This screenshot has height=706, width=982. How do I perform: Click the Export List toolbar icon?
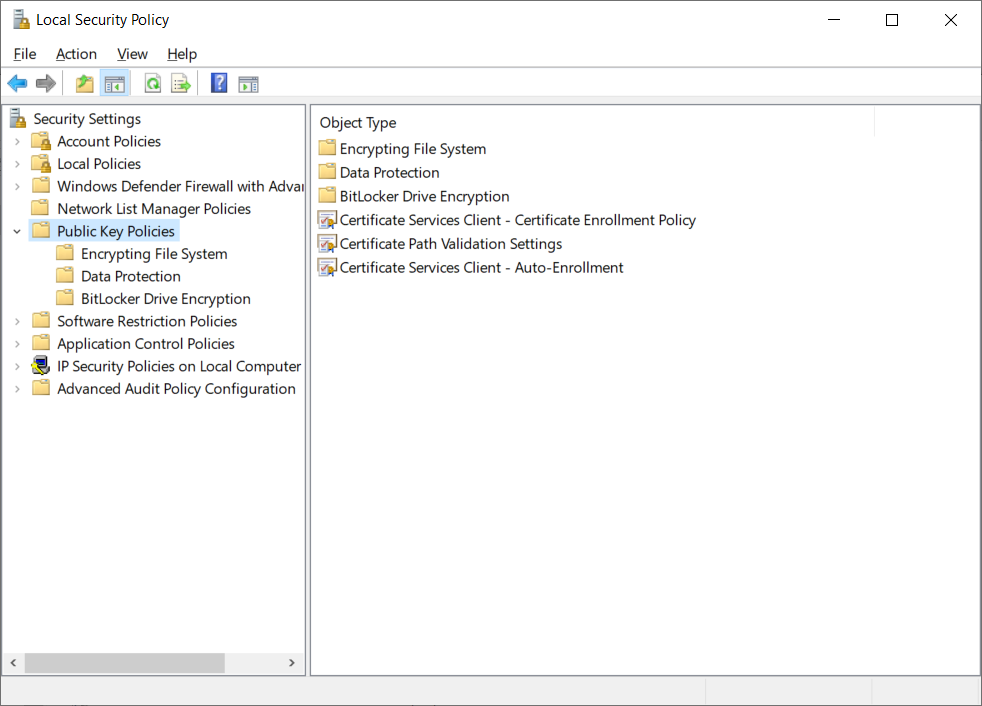point(181,83)
